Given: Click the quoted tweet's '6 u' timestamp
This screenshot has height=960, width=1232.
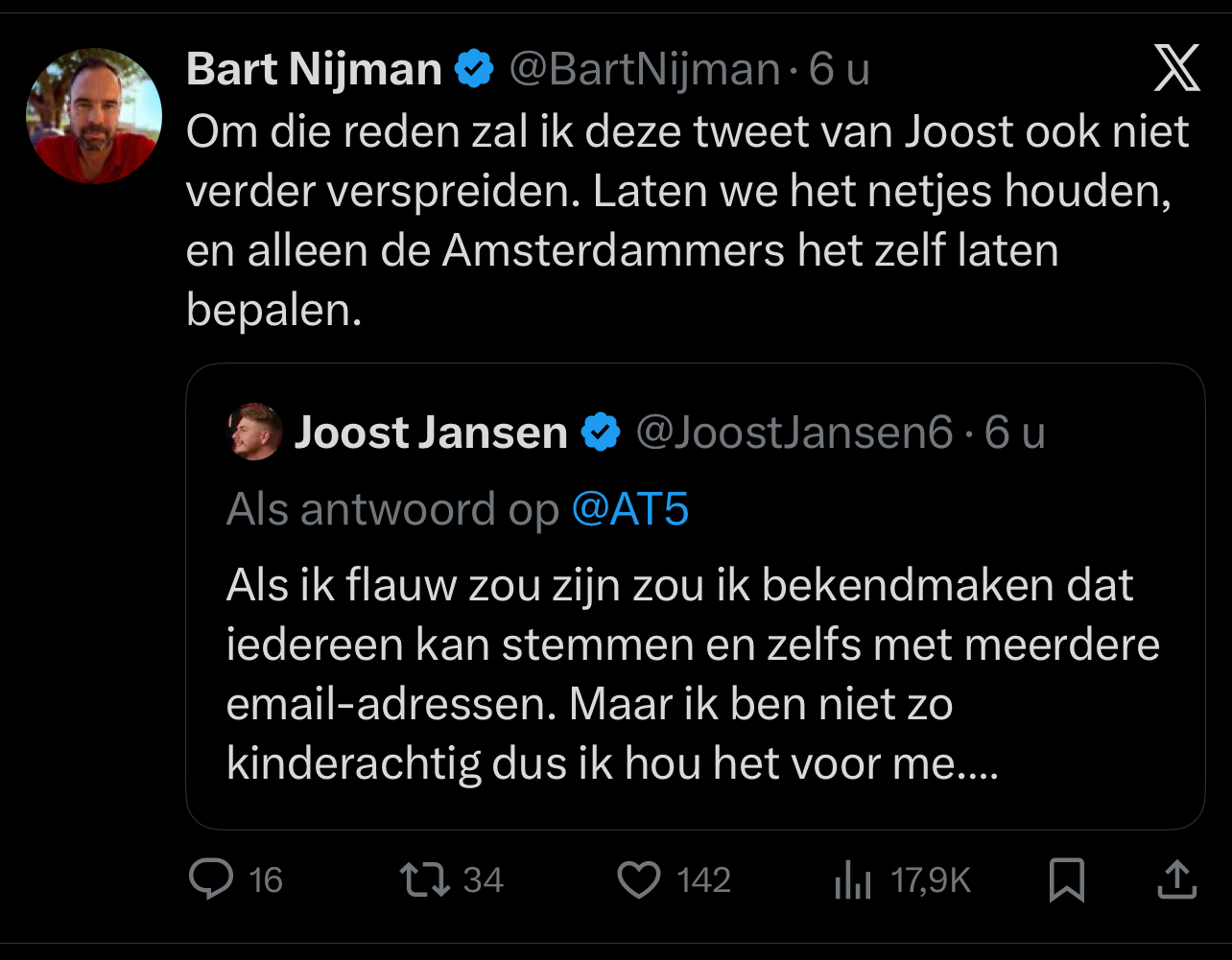Looking at the screenshot, I should pyautogui.click(x=1014, y=433).
